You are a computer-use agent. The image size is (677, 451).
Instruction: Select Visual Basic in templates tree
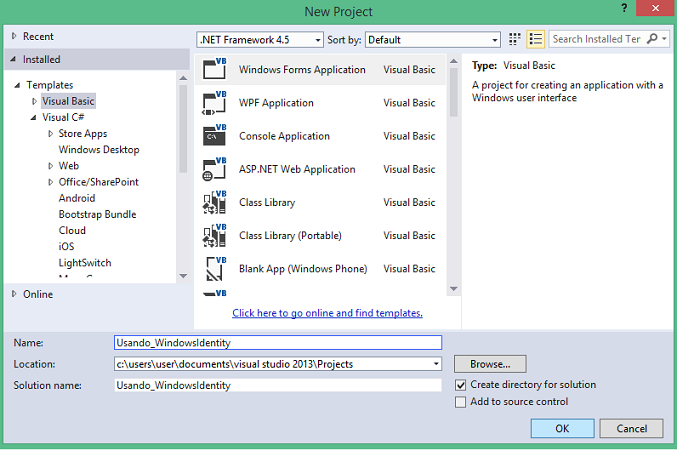pos(68,101)
